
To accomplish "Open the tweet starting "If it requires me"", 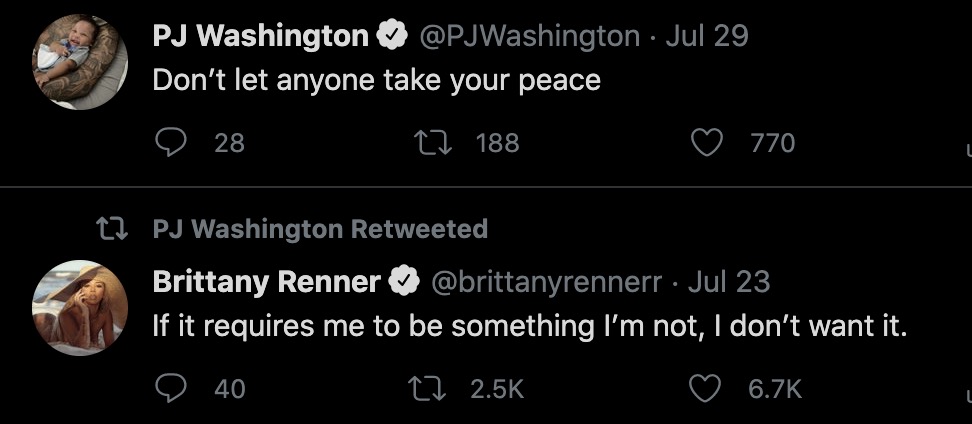I will tap(529, 326).
